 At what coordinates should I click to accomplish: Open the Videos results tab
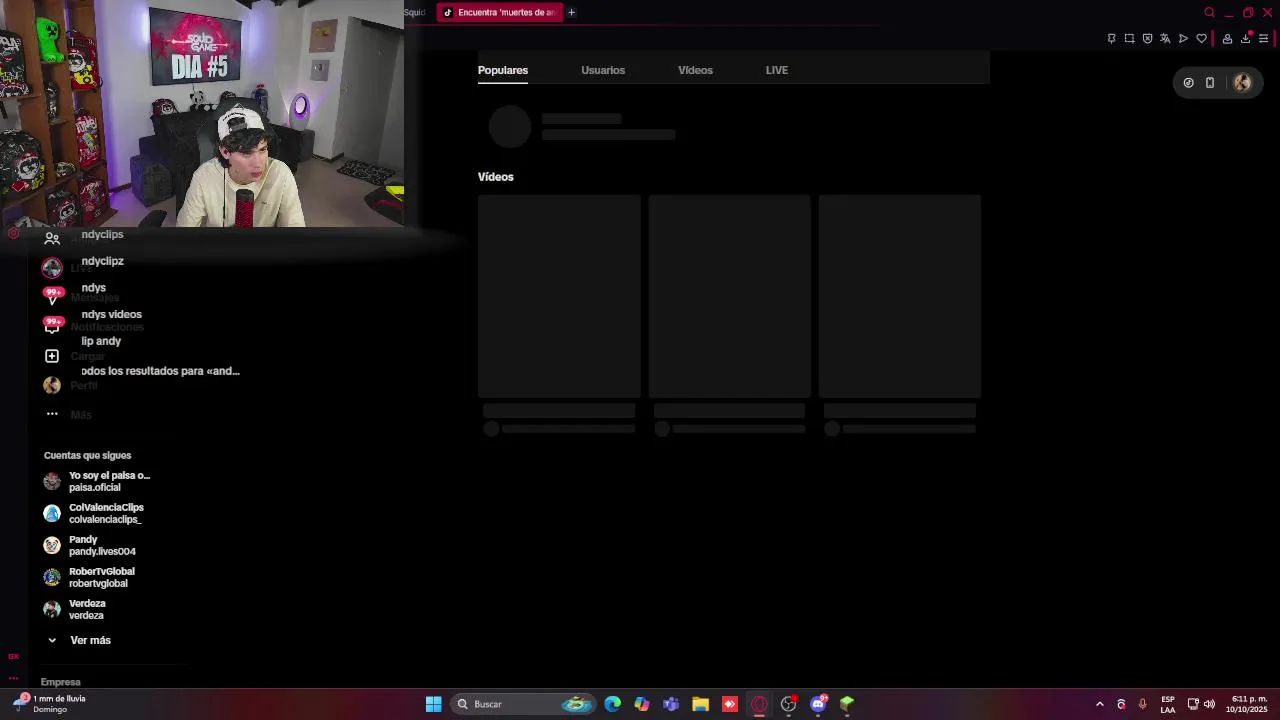(x=695, y=70)
